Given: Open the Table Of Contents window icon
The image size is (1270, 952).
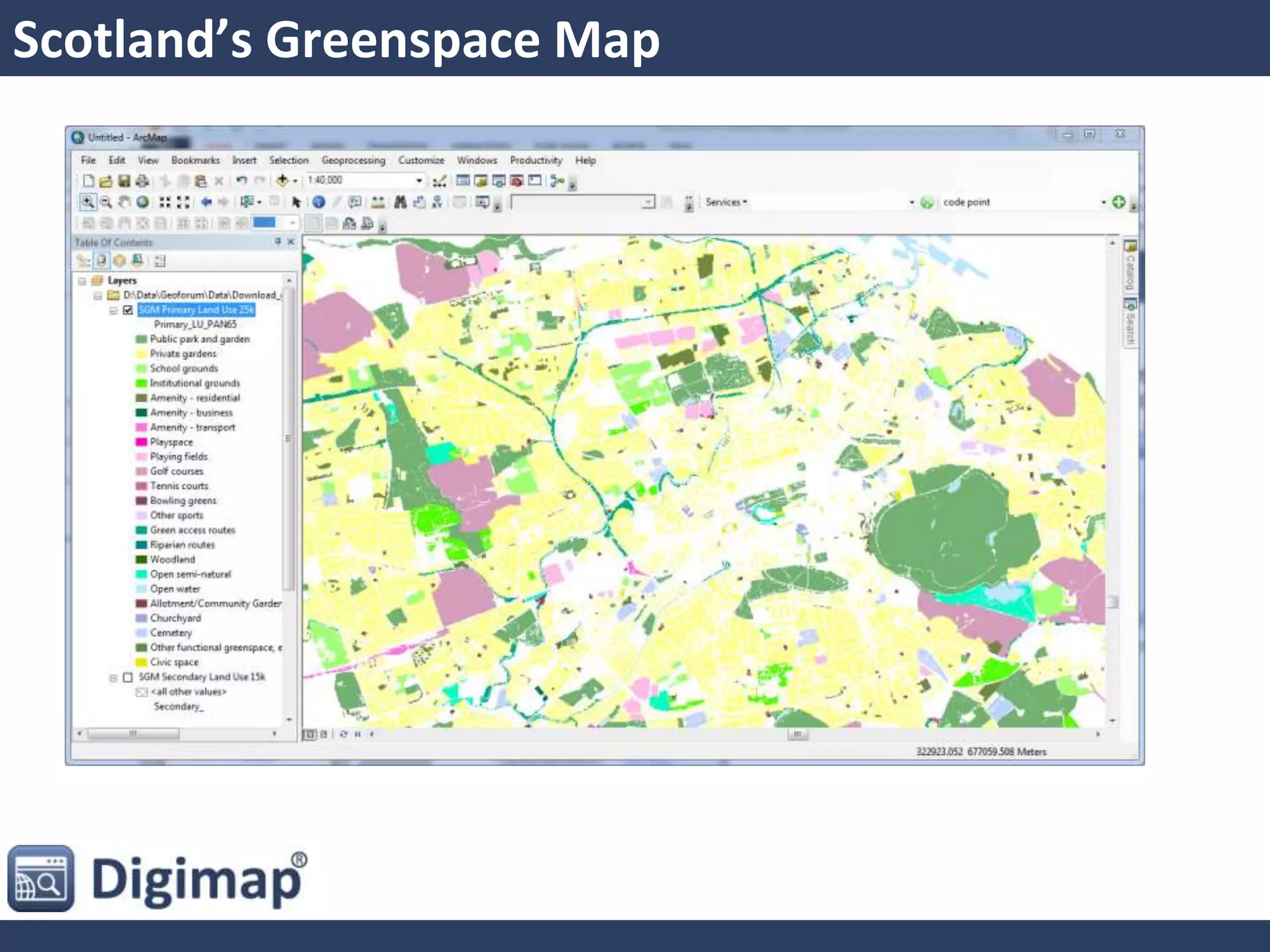Looking at the screenshot, I should pos(463,180).
